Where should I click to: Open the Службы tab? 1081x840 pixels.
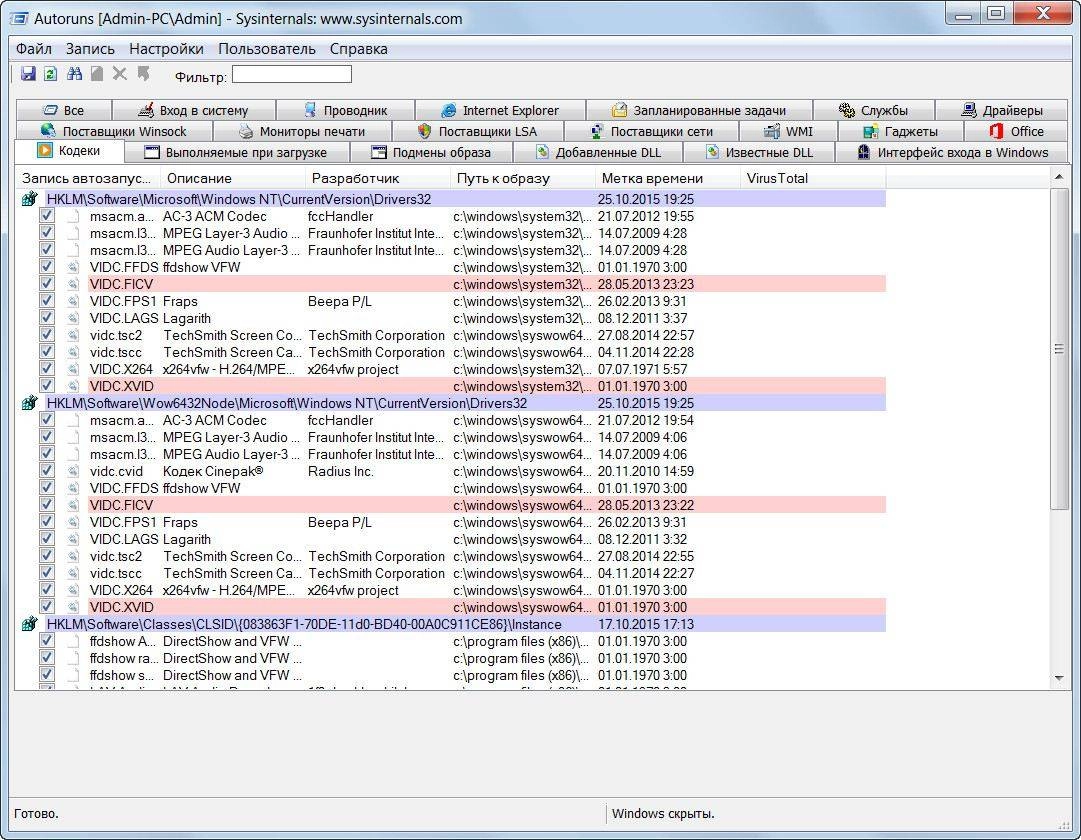pos(874,110)
